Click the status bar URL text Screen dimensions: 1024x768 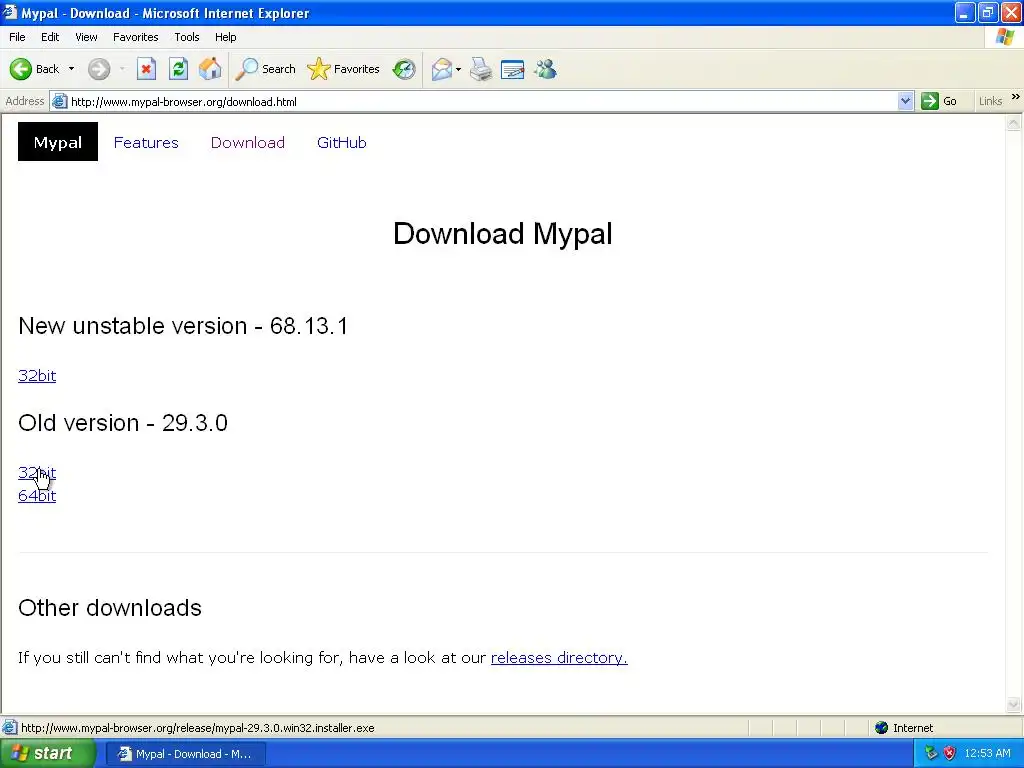pyautogui.click(x=198, y=728)
